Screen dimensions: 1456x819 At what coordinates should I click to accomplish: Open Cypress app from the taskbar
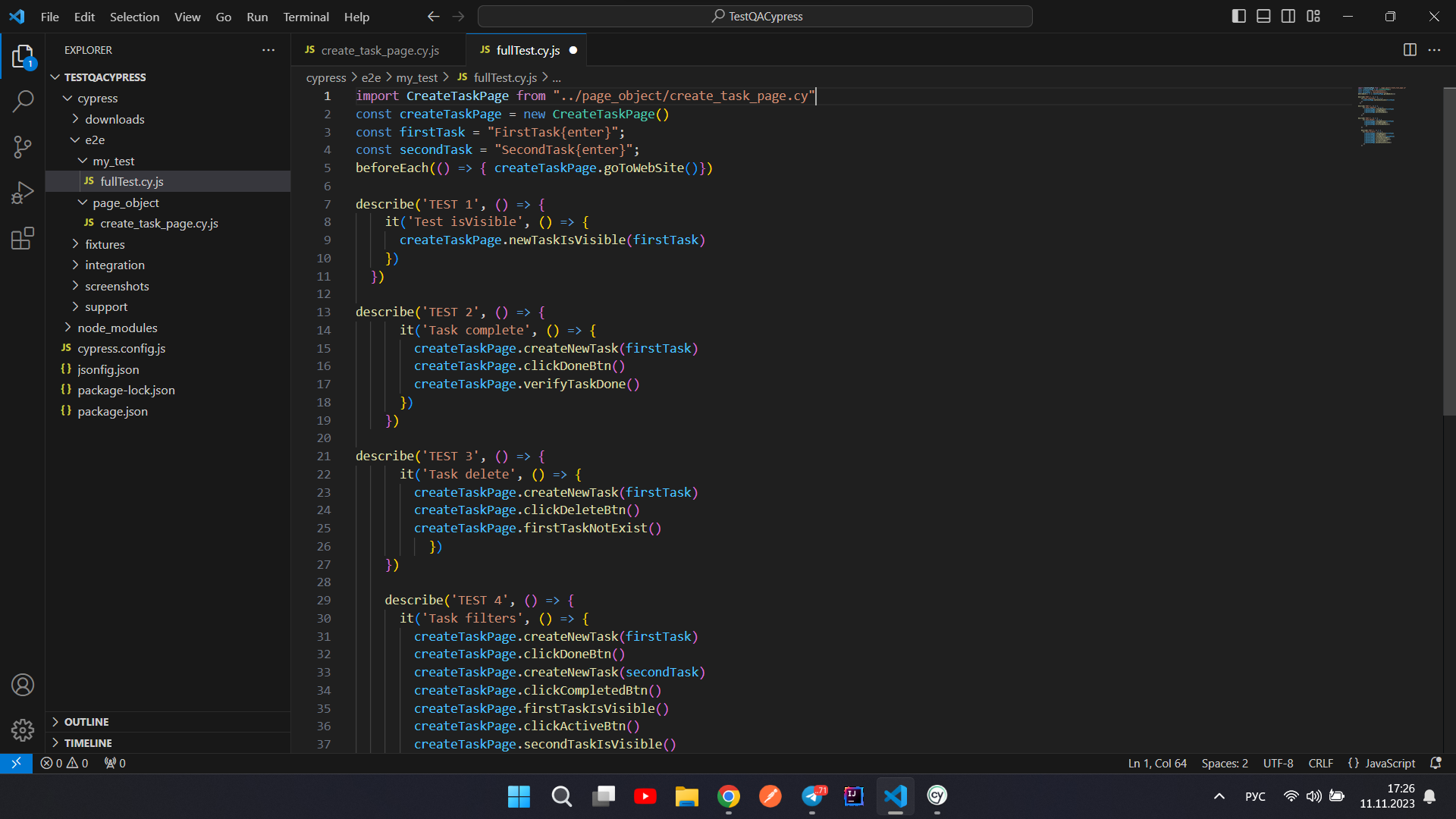point(937,796)
